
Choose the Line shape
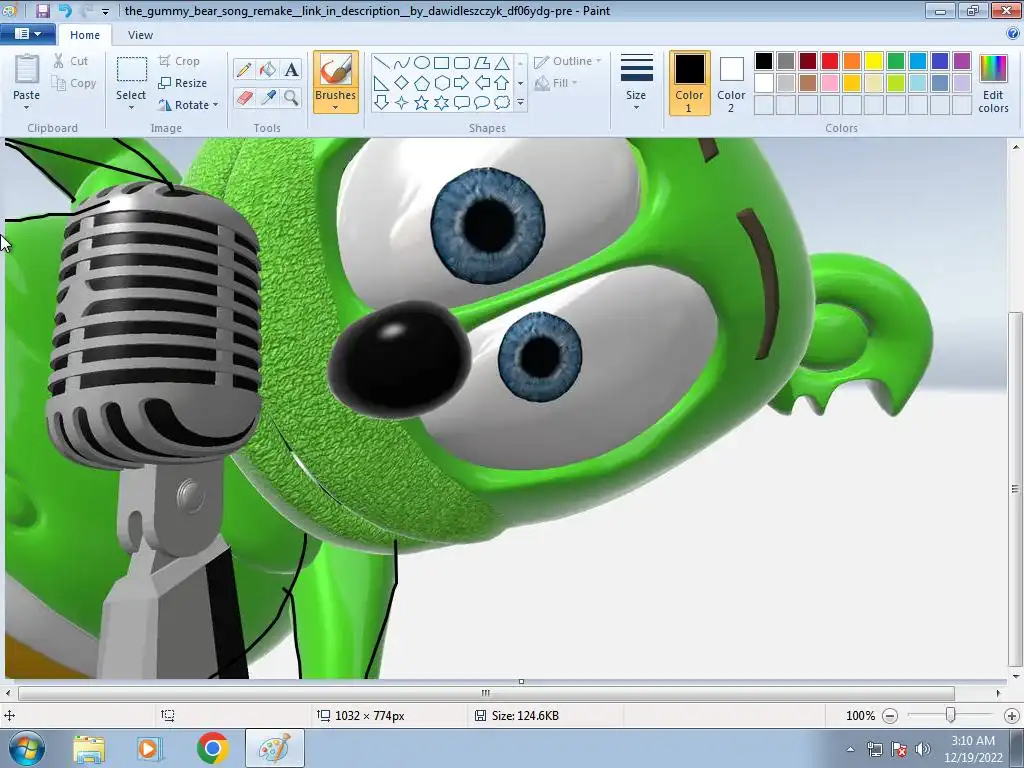pyautogui.click(x=381, y=63)
